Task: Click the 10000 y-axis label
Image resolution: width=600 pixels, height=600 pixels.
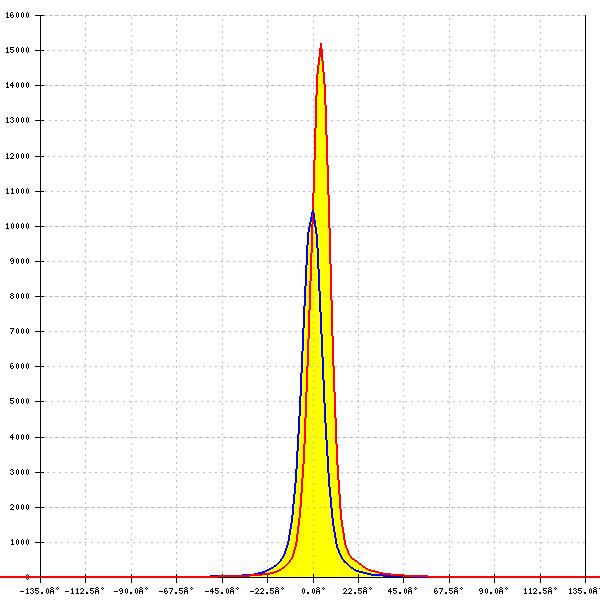Action: click(x=17, y=226)
